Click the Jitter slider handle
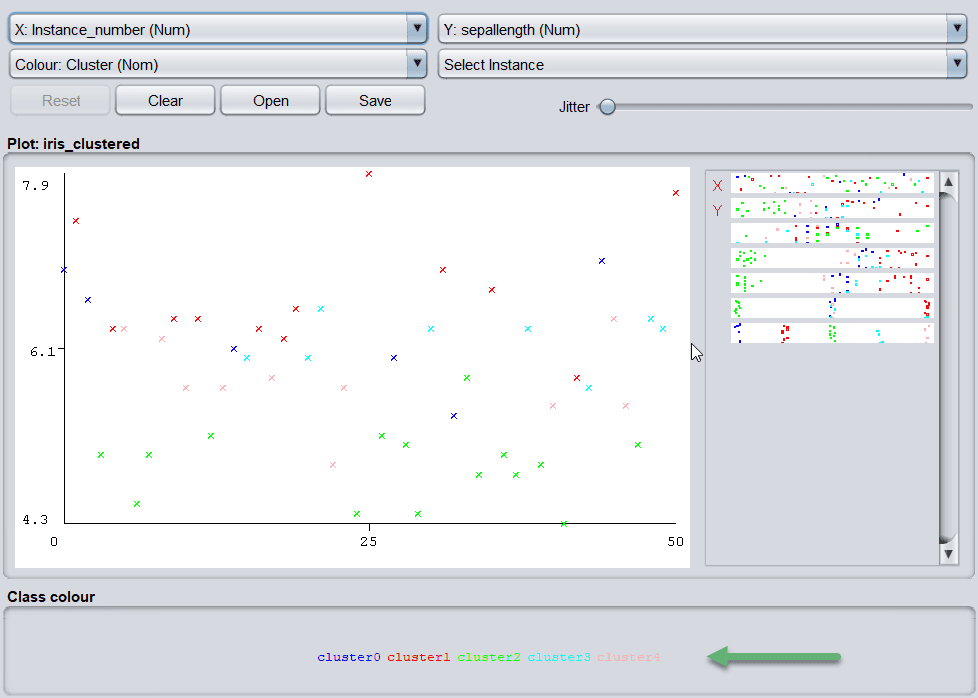This screenshot has height=698, width=978. pyautogui.click(x=607, y=107)
